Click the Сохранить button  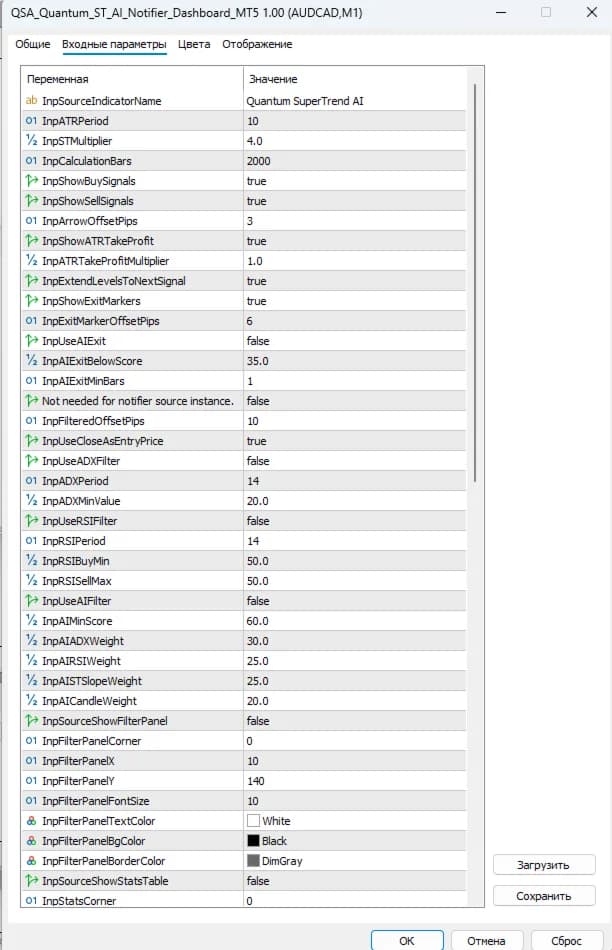544,895
